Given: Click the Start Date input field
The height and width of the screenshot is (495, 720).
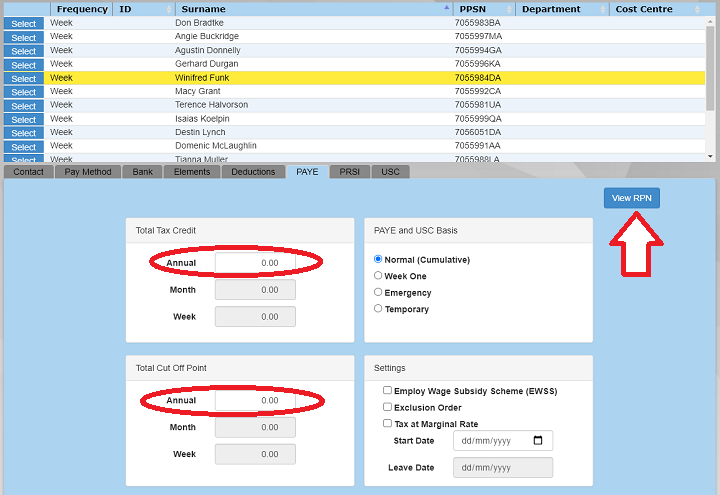Looking at the screenshot, I should pos(490,441).
